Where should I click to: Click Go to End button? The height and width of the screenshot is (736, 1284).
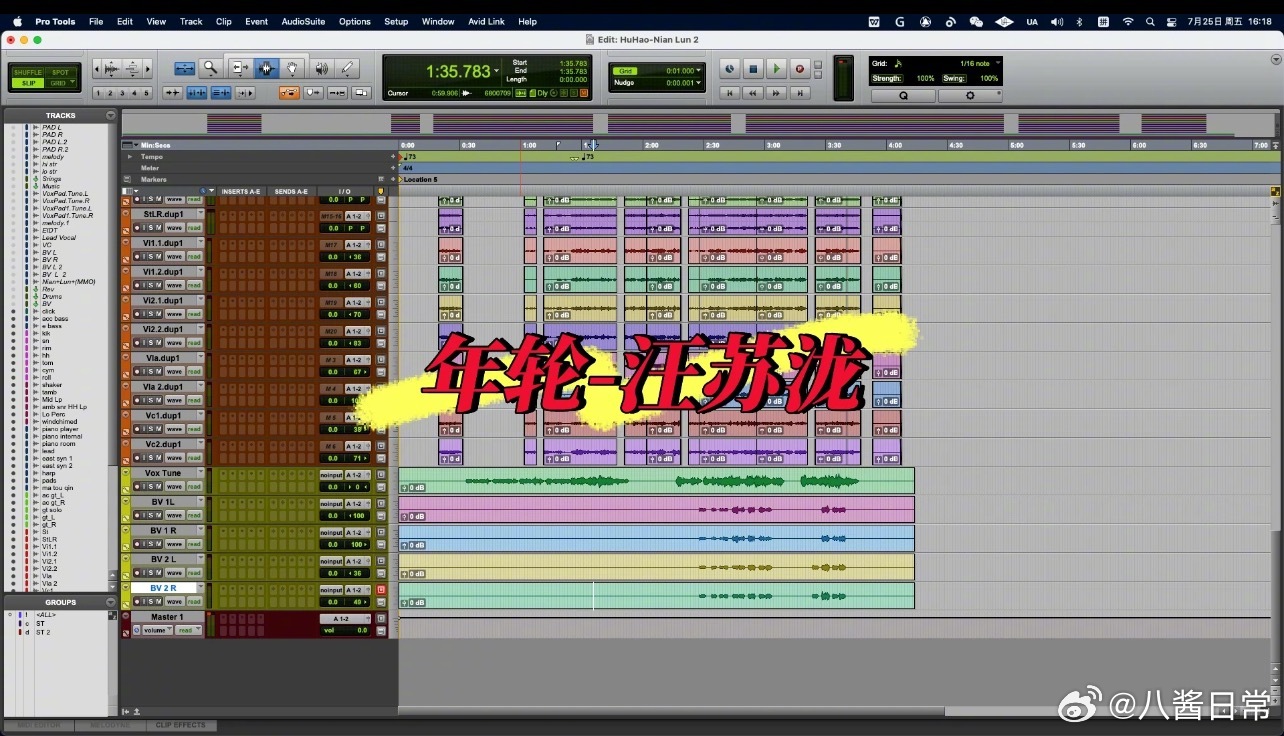point(799,93)
